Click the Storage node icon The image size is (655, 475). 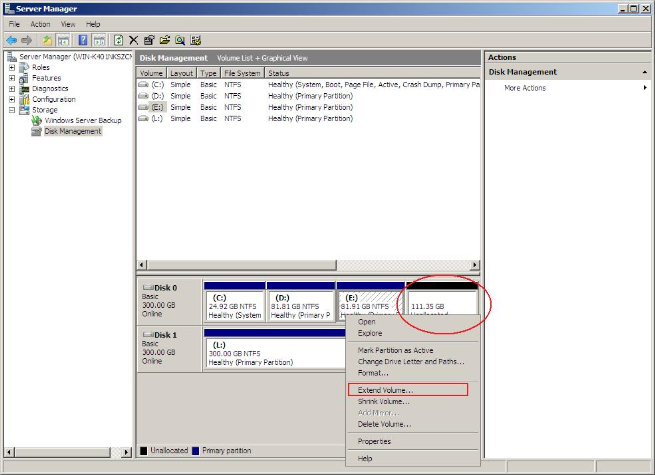click(25, 110)
